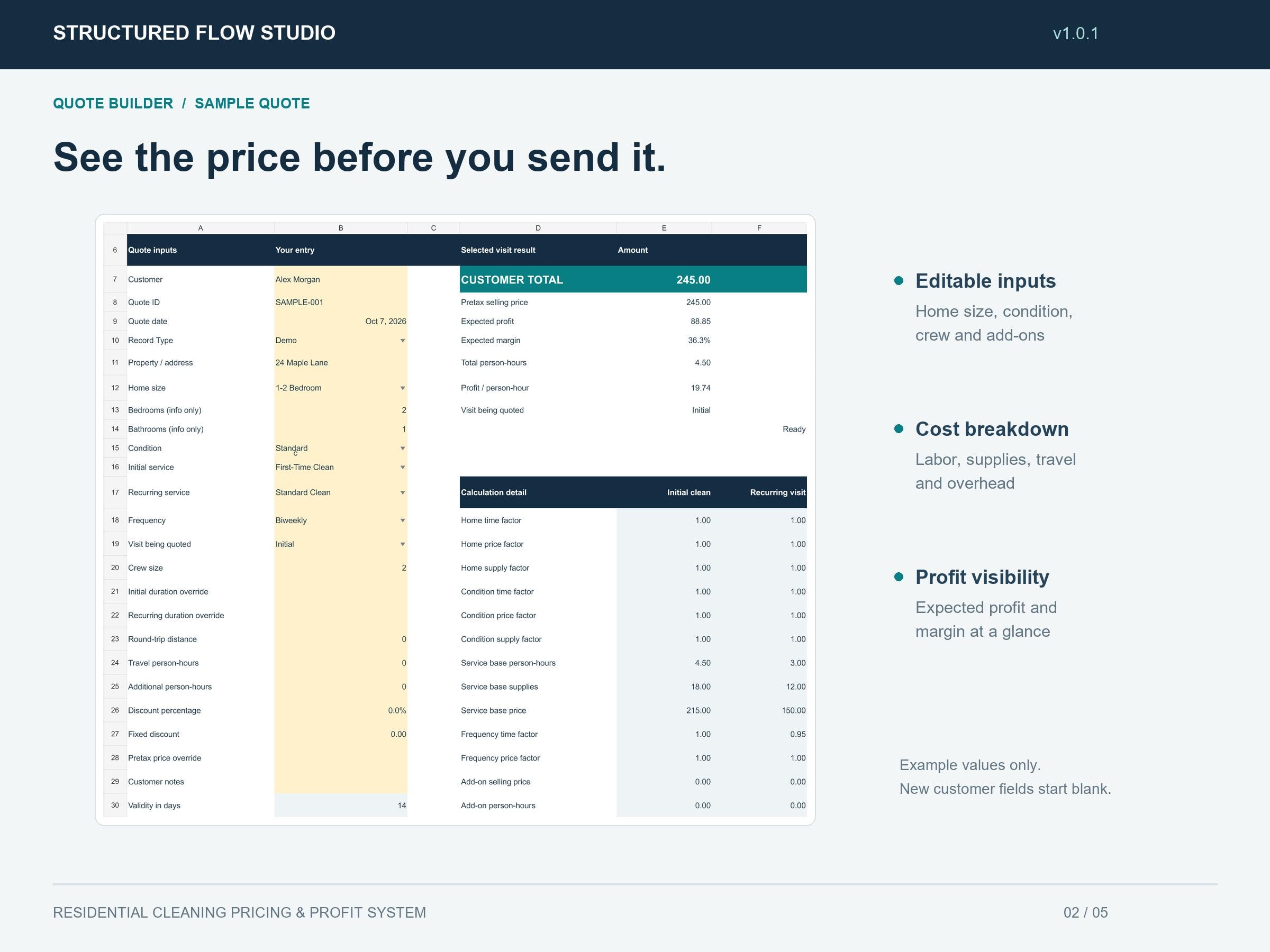Select column header E
The image size is (1270, 952).
(x=664, y=228)
